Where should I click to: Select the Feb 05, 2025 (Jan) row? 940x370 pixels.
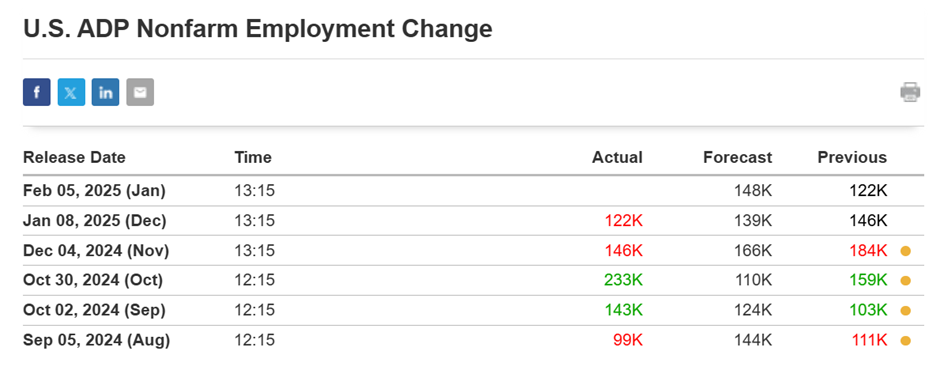pos(474,191)
